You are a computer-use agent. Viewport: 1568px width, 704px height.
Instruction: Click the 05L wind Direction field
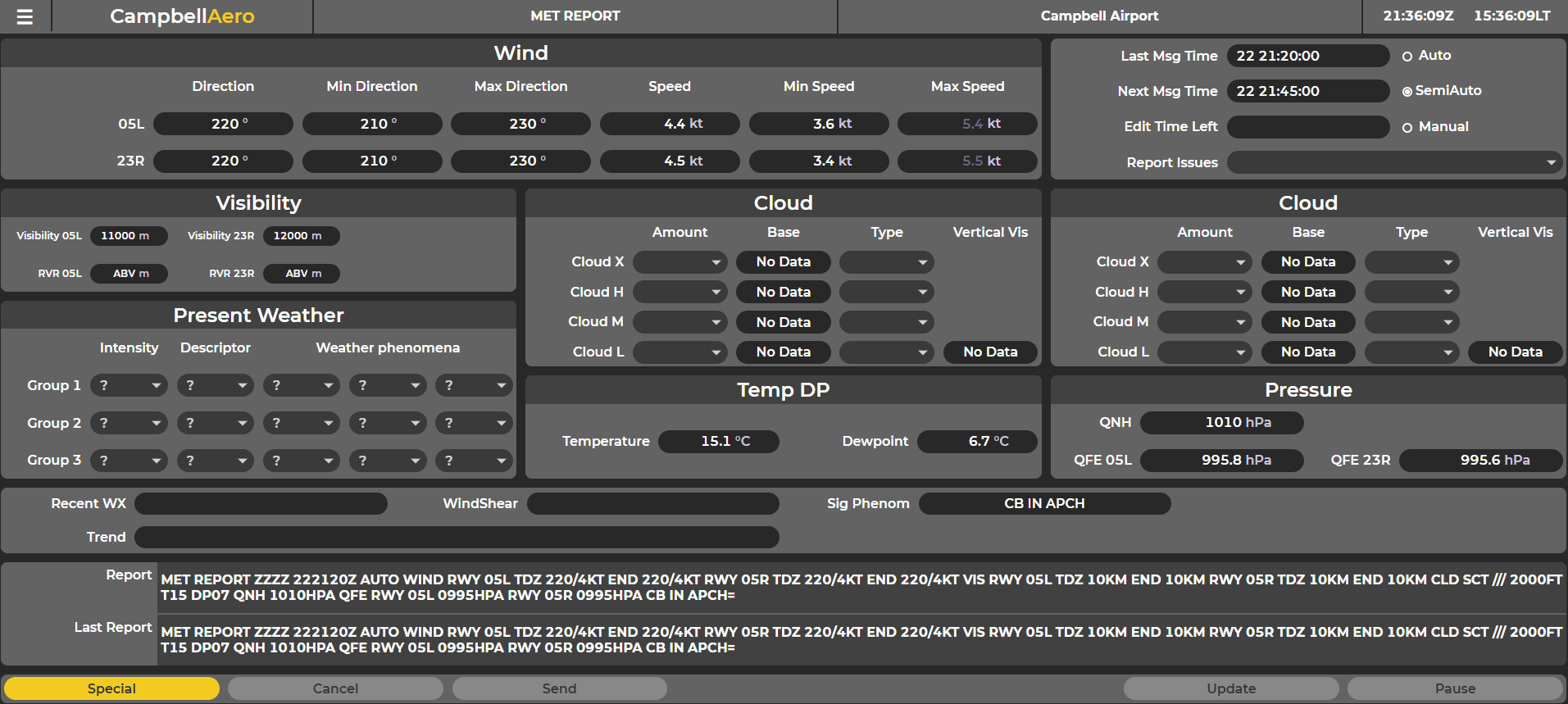pyautogui.click(x=223, y=124)
